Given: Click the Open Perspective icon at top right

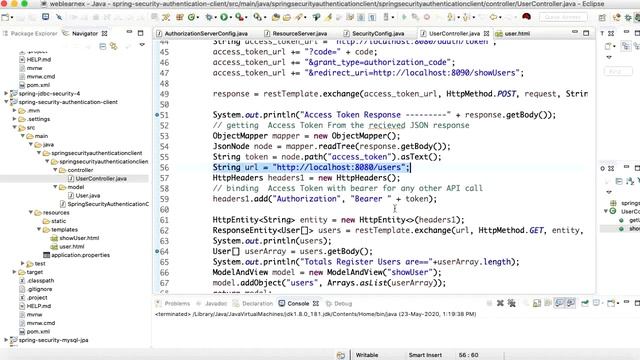Looking at the screenshot, I should (602, 18).
